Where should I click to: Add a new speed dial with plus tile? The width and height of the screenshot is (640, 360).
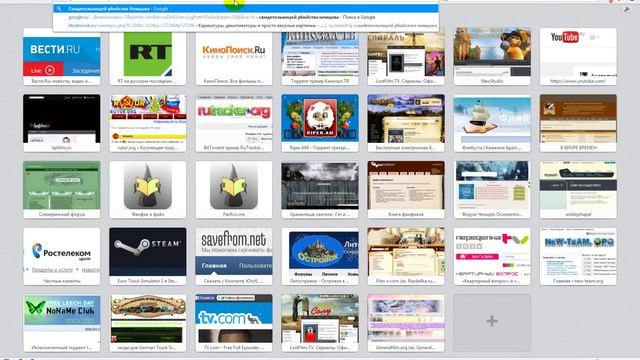(492, 323)
